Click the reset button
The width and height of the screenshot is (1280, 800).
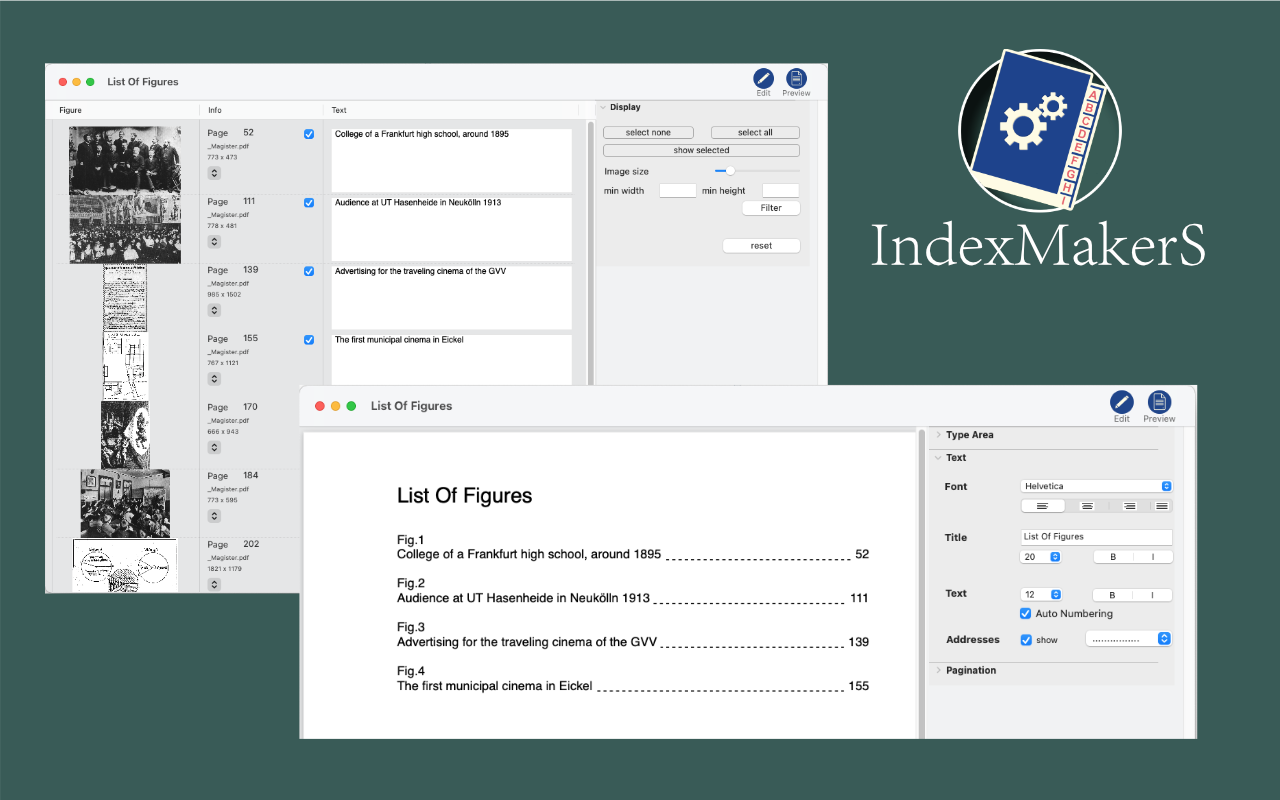click(x=761, y=245)
